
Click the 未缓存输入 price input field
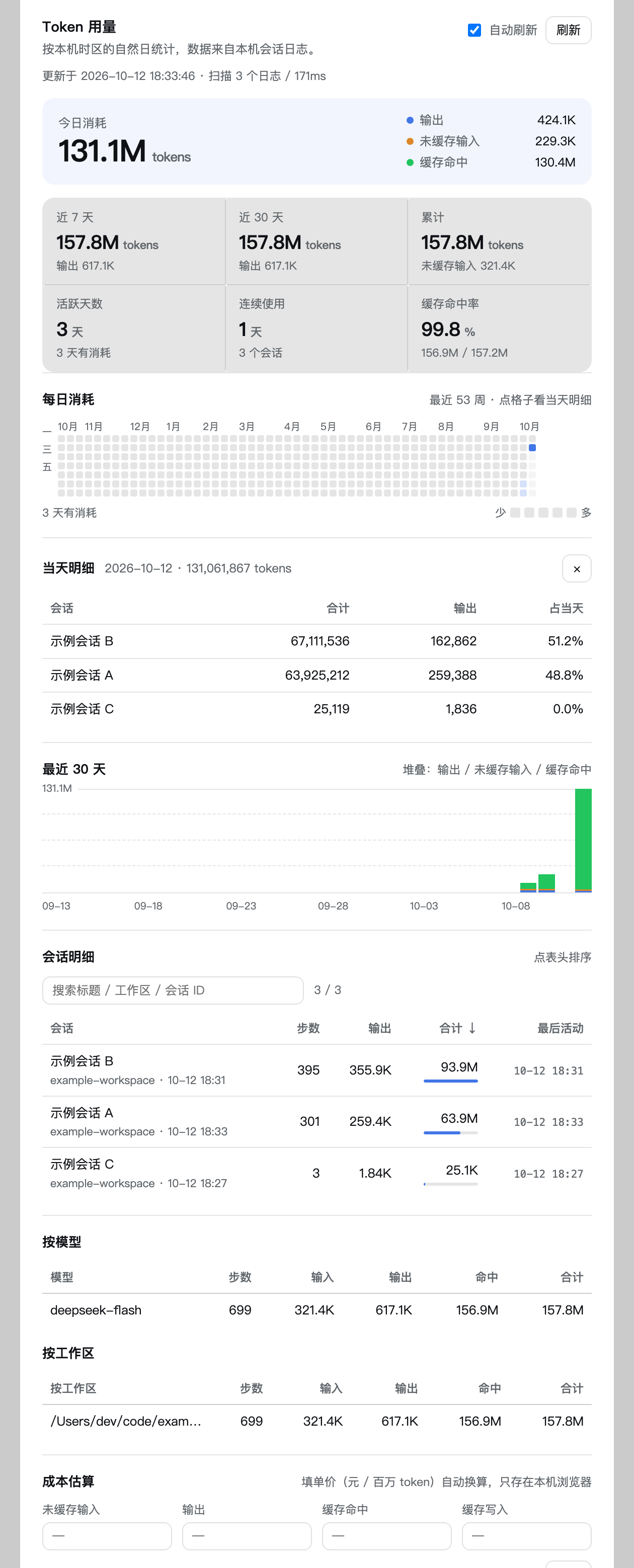tap(107, 1536)
